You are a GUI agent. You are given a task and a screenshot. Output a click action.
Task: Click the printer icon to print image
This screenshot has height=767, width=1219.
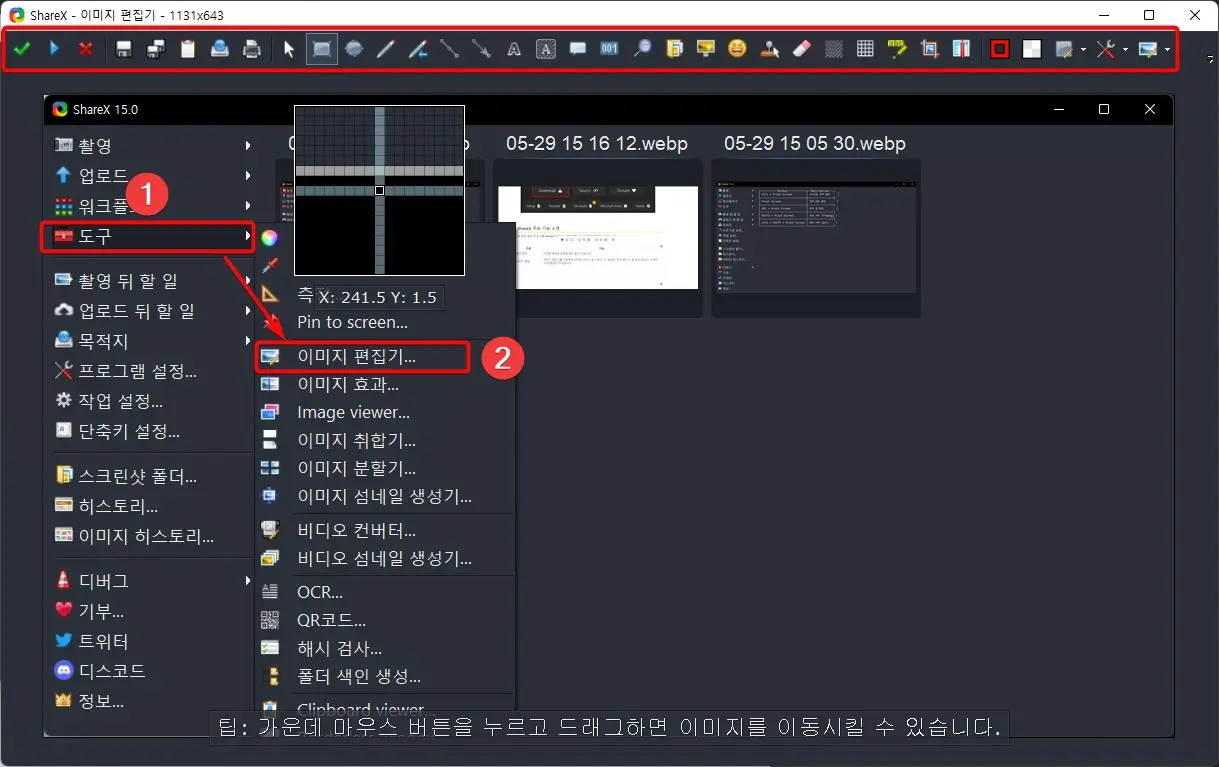(252, 49)
